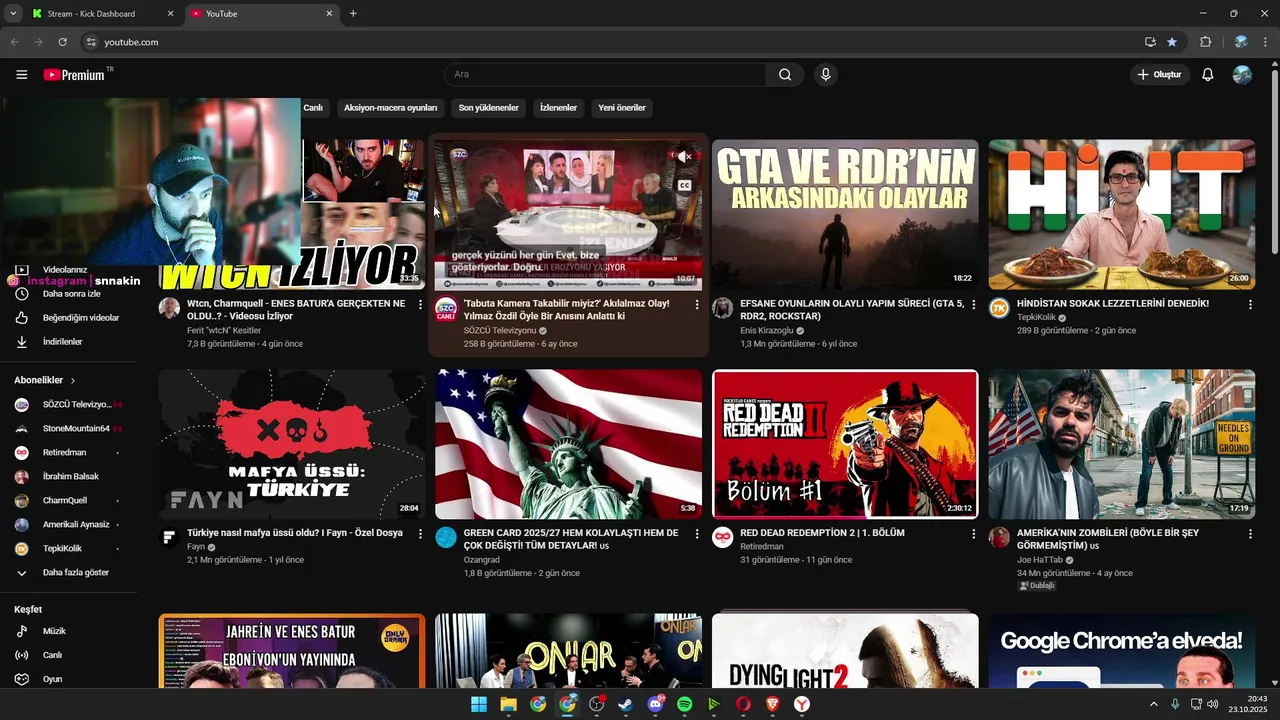Close the Stream - Kick Dashboard tab
The image size is (1280, 720).
pos(170,14)
